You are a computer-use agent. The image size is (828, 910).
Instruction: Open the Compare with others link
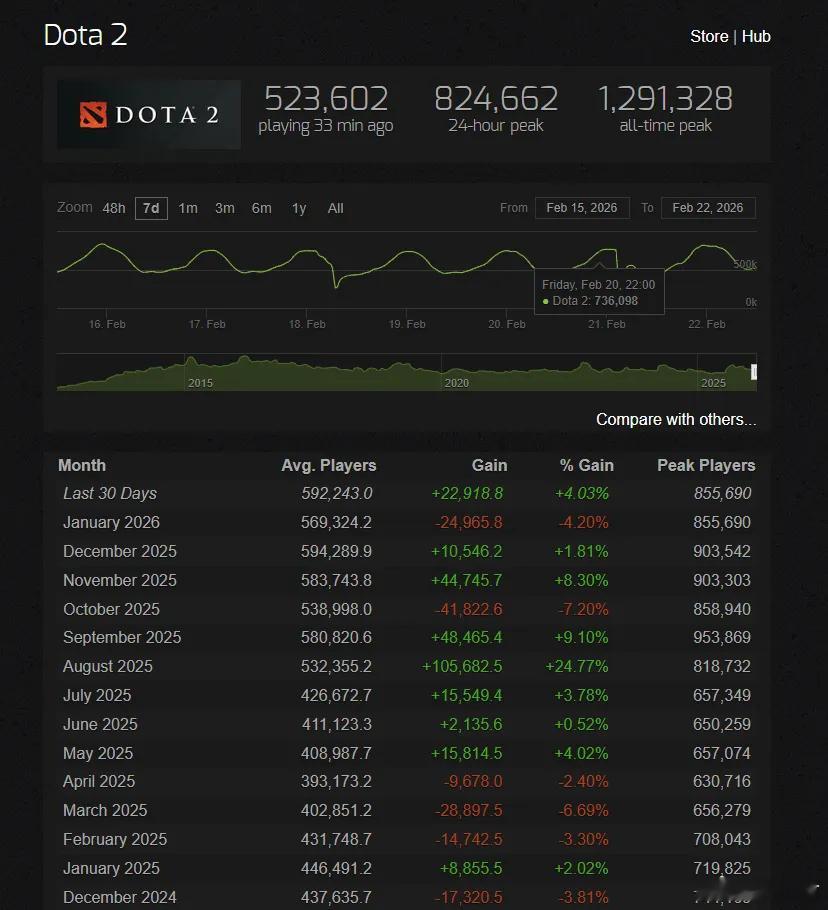point(675,419)
